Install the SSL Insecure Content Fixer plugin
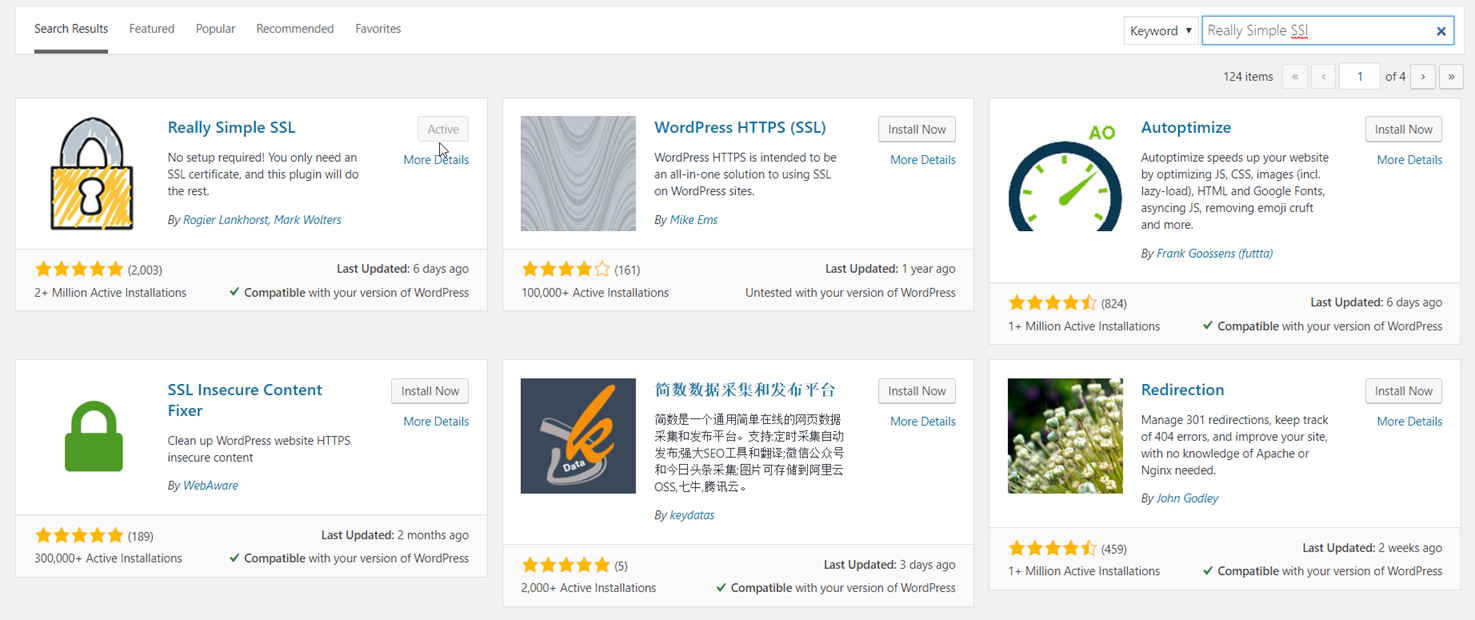The width and height of the screenshot is (1475, 620). (x=430, y=391)
